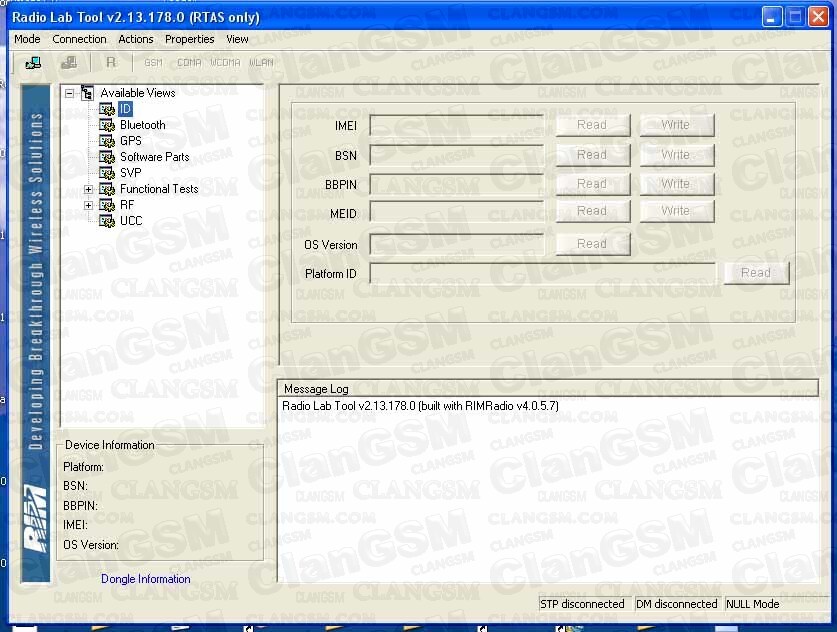Open the Mode menu

27,39
